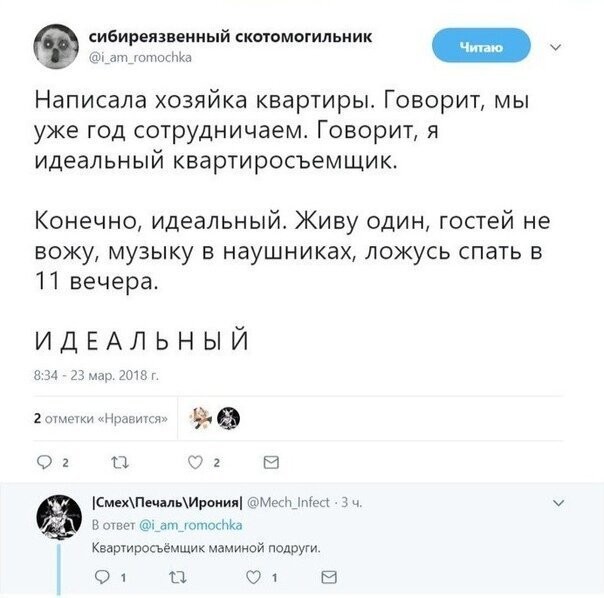View the 2 отметки «Нравится» list
604x598 pixels.
click(101, 418)
